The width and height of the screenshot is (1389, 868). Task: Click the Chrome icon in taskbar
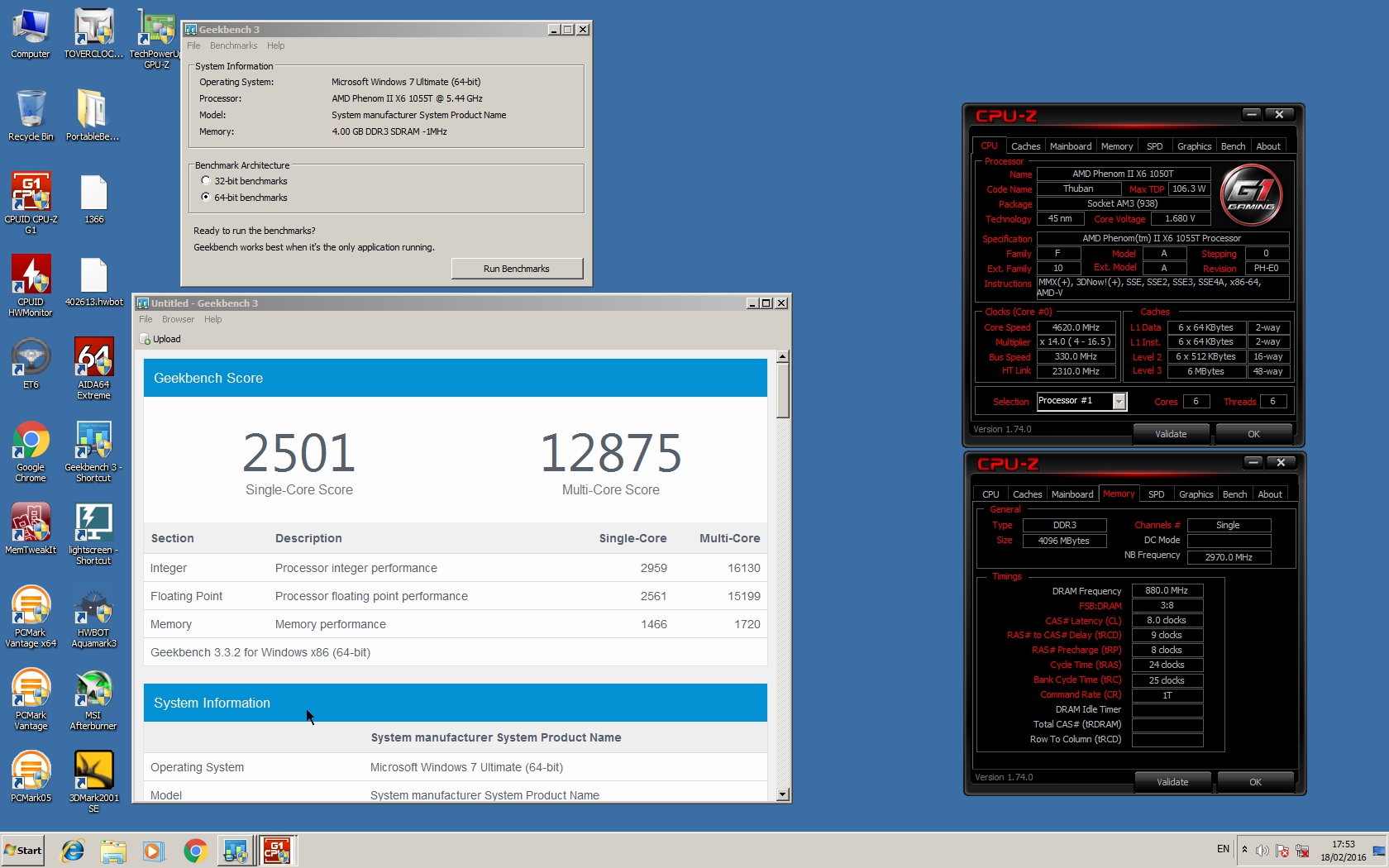tap(195, 851)
